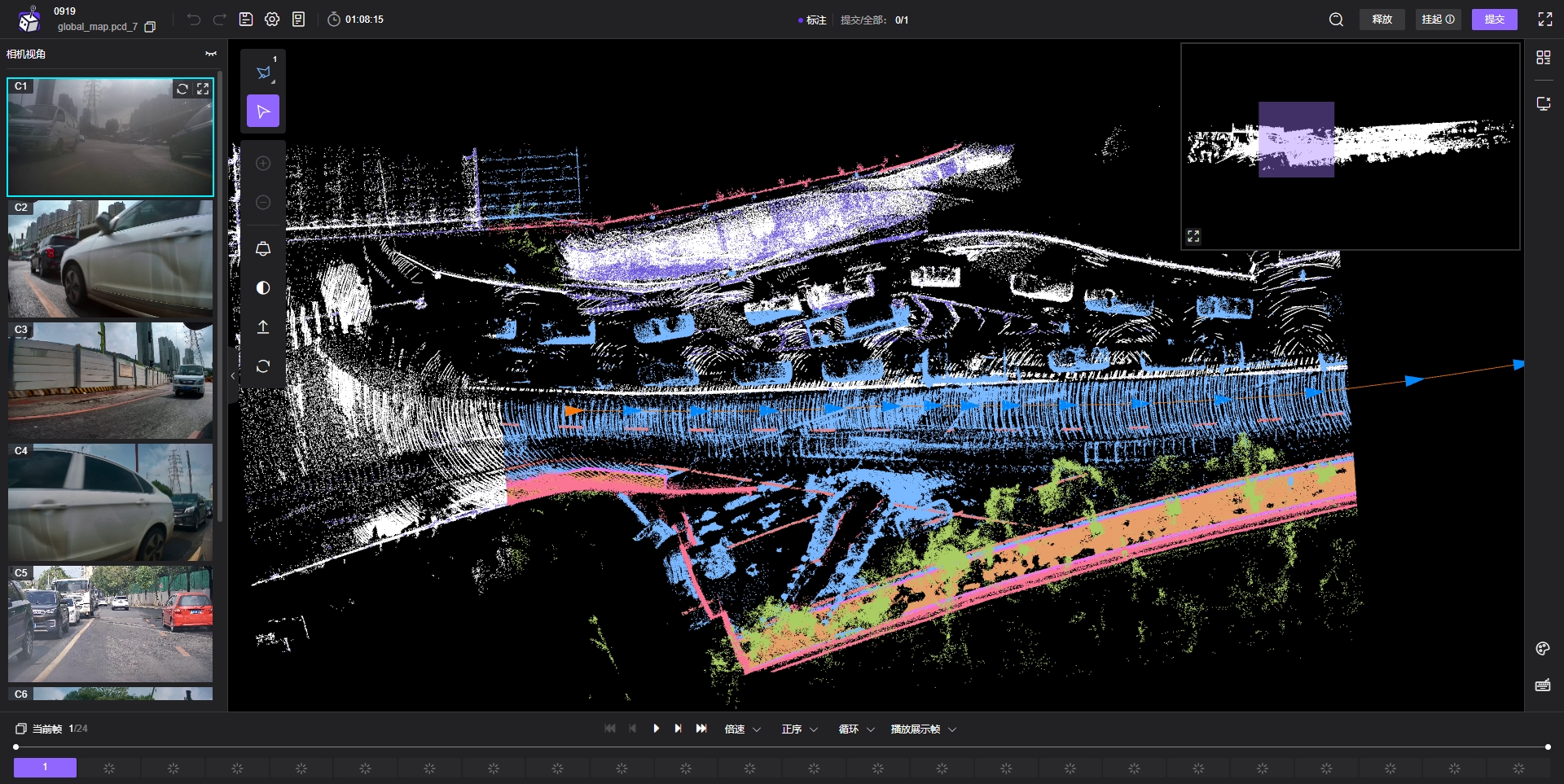
Task: Copy the global_map.pcd_7 file name
Action: pos(150,27)
